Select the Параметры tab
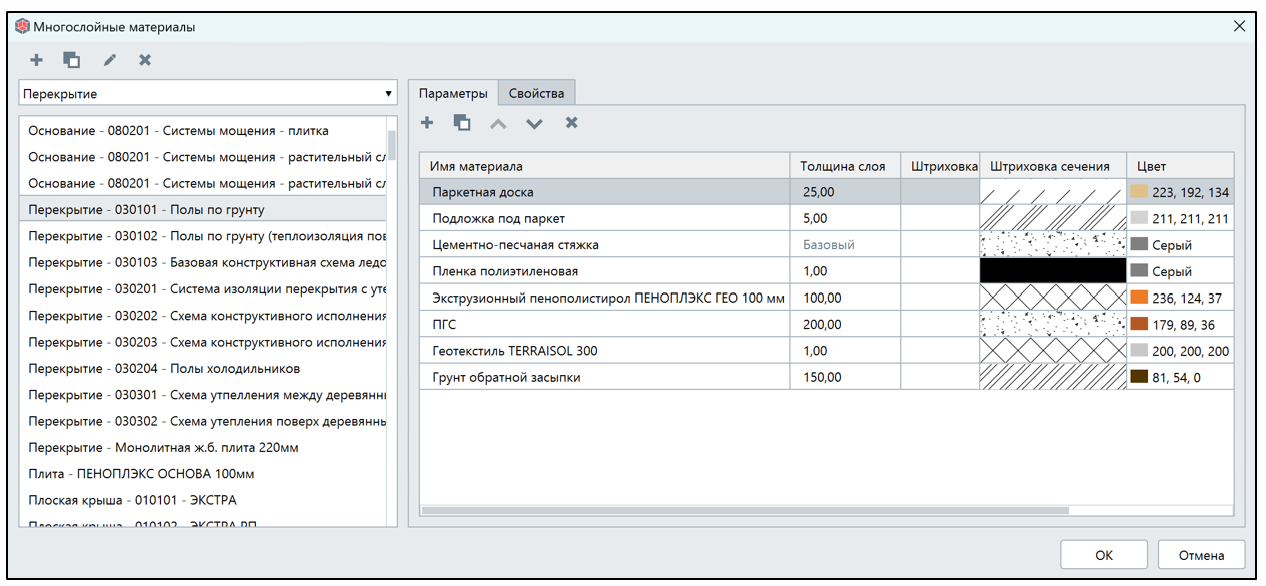Image resolution: width=1266 pixels, height=586 pixels. [453, 93]
